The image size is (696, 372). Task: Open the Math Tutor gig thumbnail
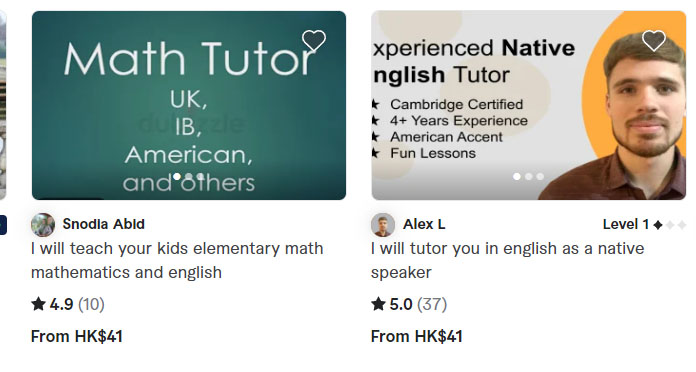pyautogui.click(x=189, y=105)
